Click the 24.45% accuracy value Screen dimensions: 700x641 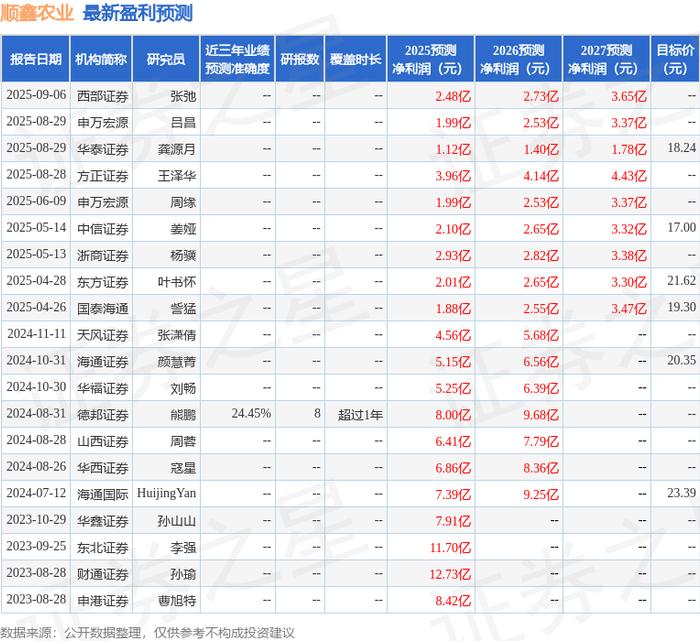coord(251,413)
